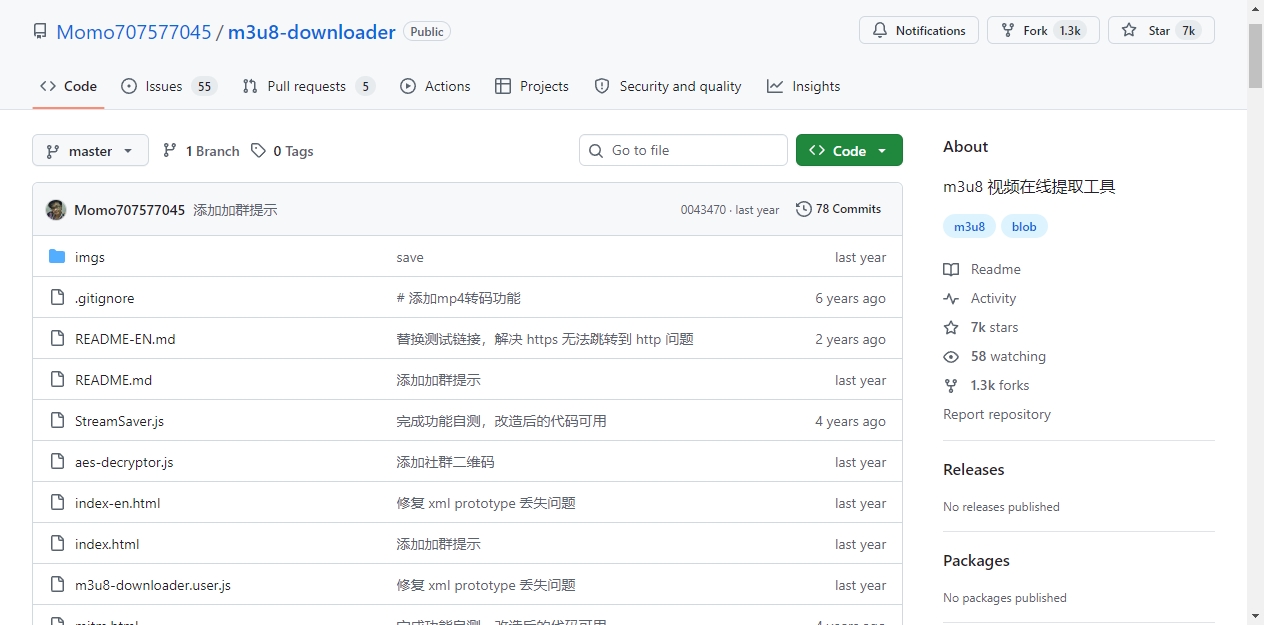Click Report repository link
The width and height of the screenshot is (1264, 625).
pos(997,414)
